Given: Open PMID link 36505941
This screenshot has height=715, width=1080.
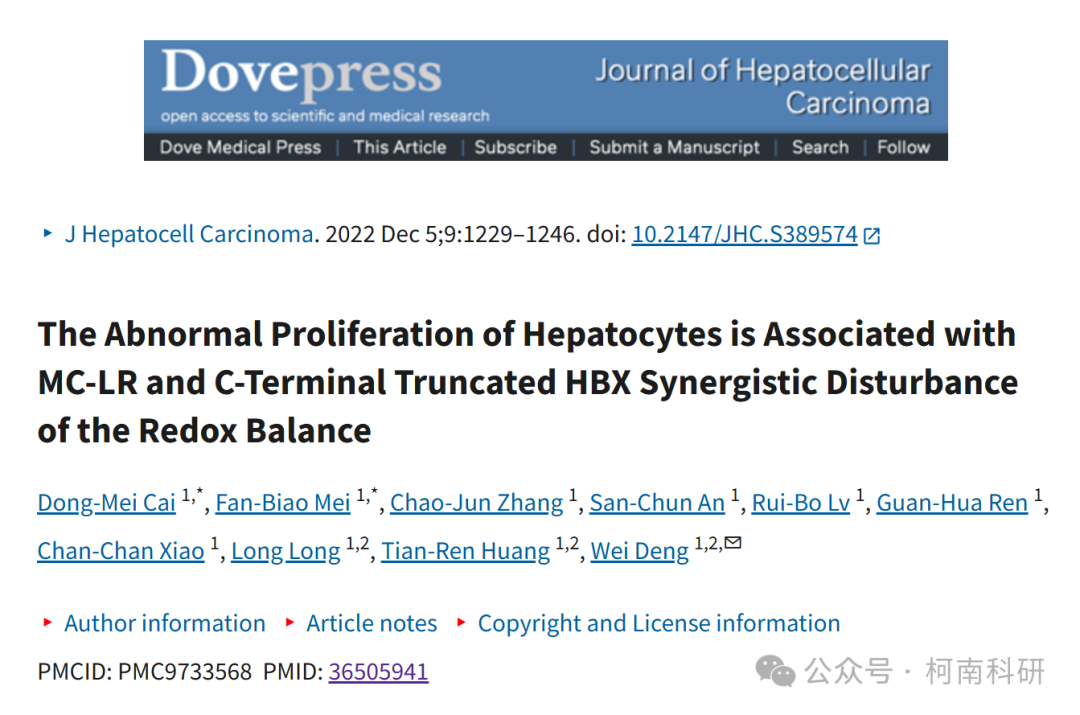Looking at the screenshot, I should 378,672.
